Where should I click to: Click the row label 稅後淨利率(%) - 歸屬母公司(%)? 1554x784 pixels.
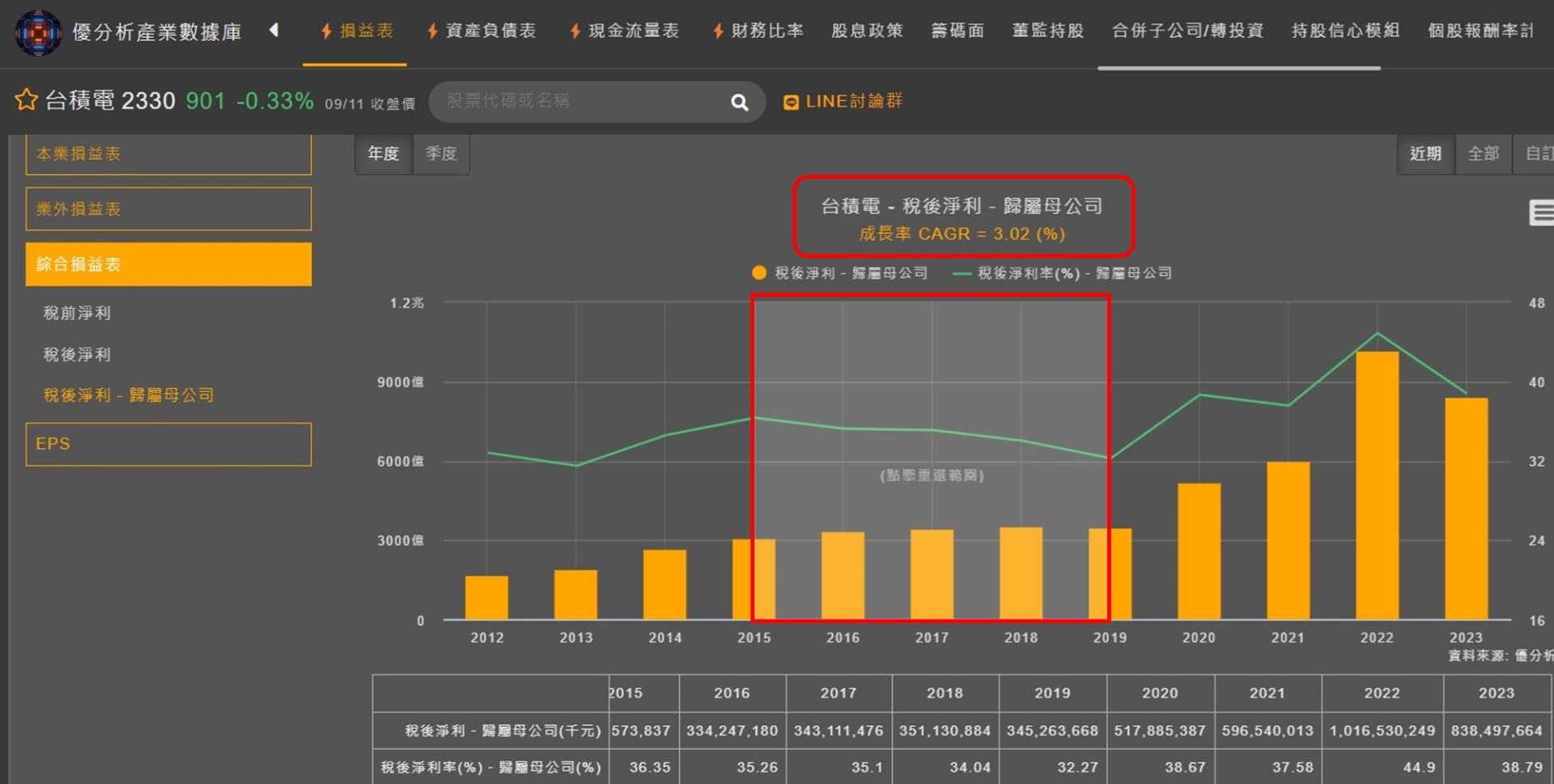490,767
